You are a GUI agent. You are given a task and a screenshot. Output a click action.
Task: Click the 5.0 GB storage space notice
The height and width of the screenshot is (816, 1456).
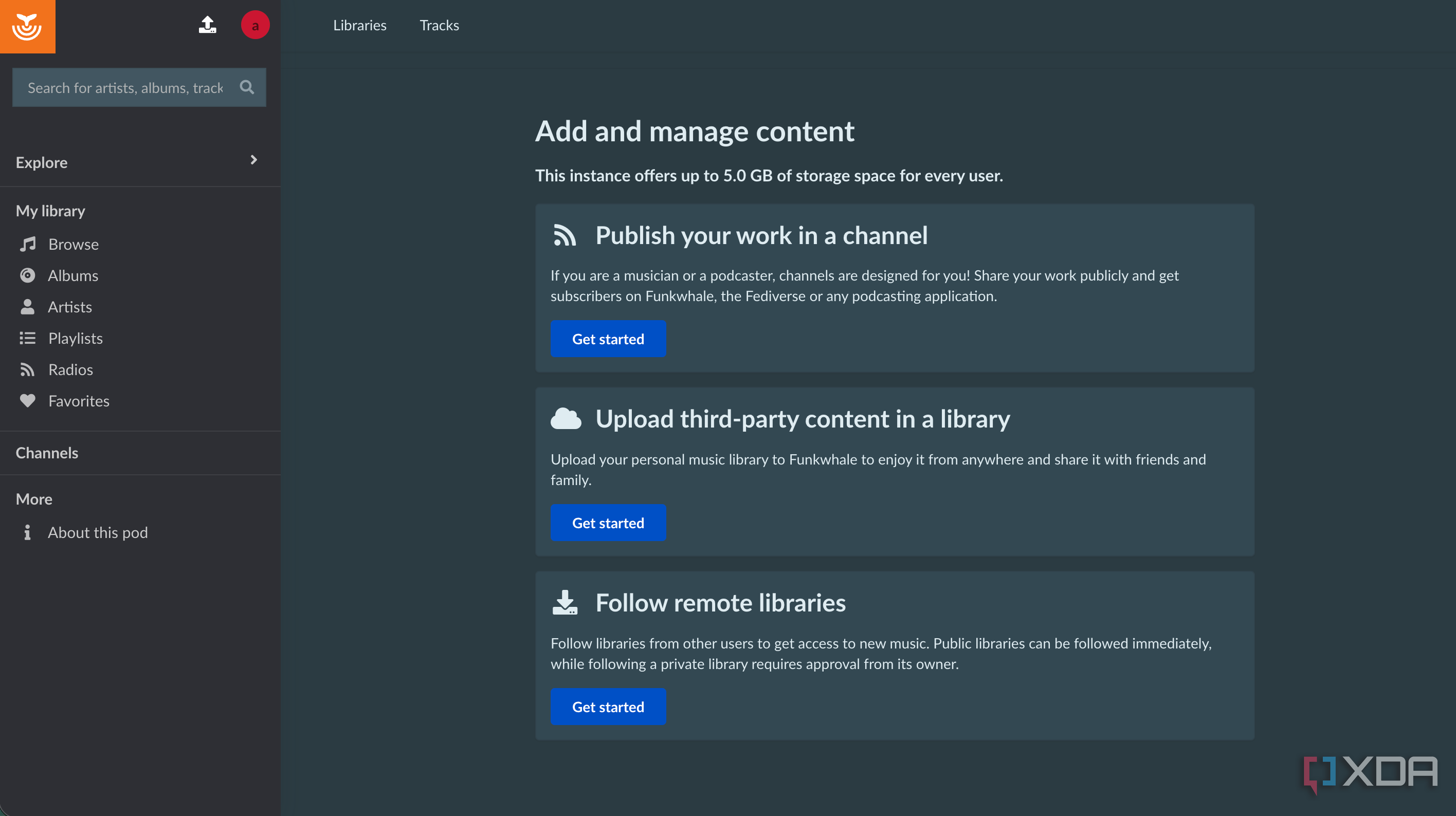point(769,175)
